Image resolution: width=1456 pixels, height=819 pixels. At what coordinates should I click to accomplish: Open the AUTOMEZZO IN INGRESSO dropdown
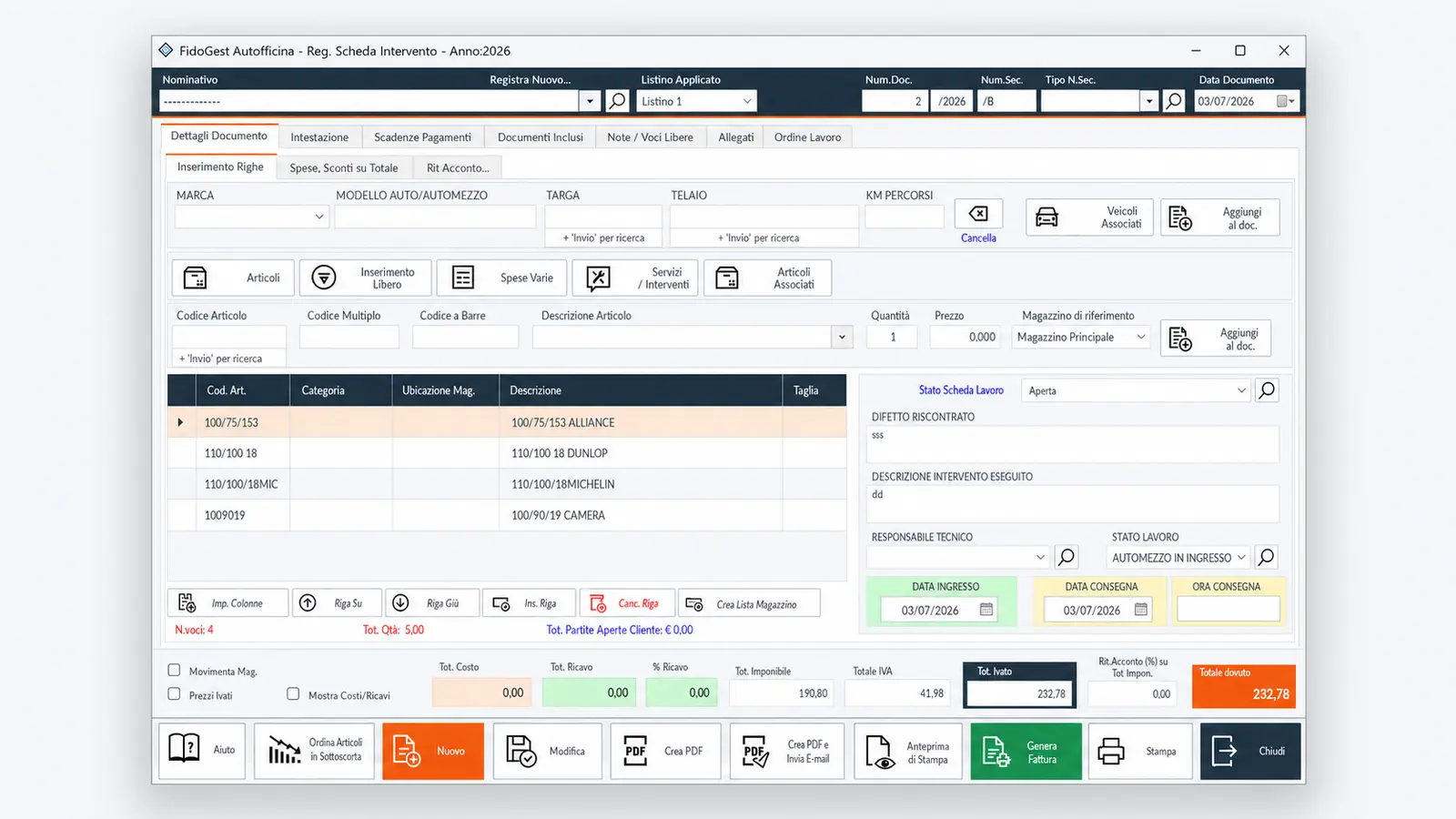coord(1178,557)
